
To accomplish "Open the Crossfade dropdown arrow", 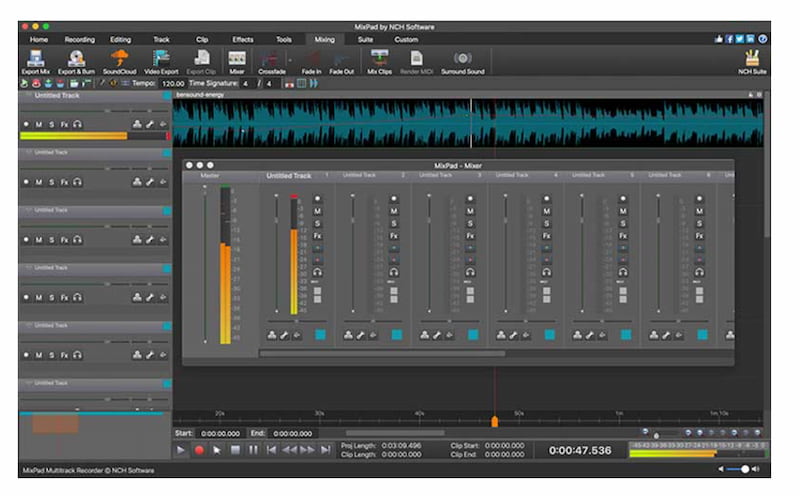I will click(x=290, y=60).
